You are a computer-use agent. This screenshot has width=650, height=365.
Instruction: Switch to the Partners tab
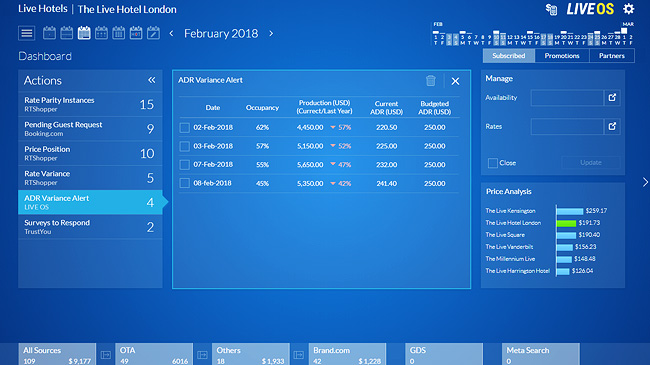[x=611, y=56]
